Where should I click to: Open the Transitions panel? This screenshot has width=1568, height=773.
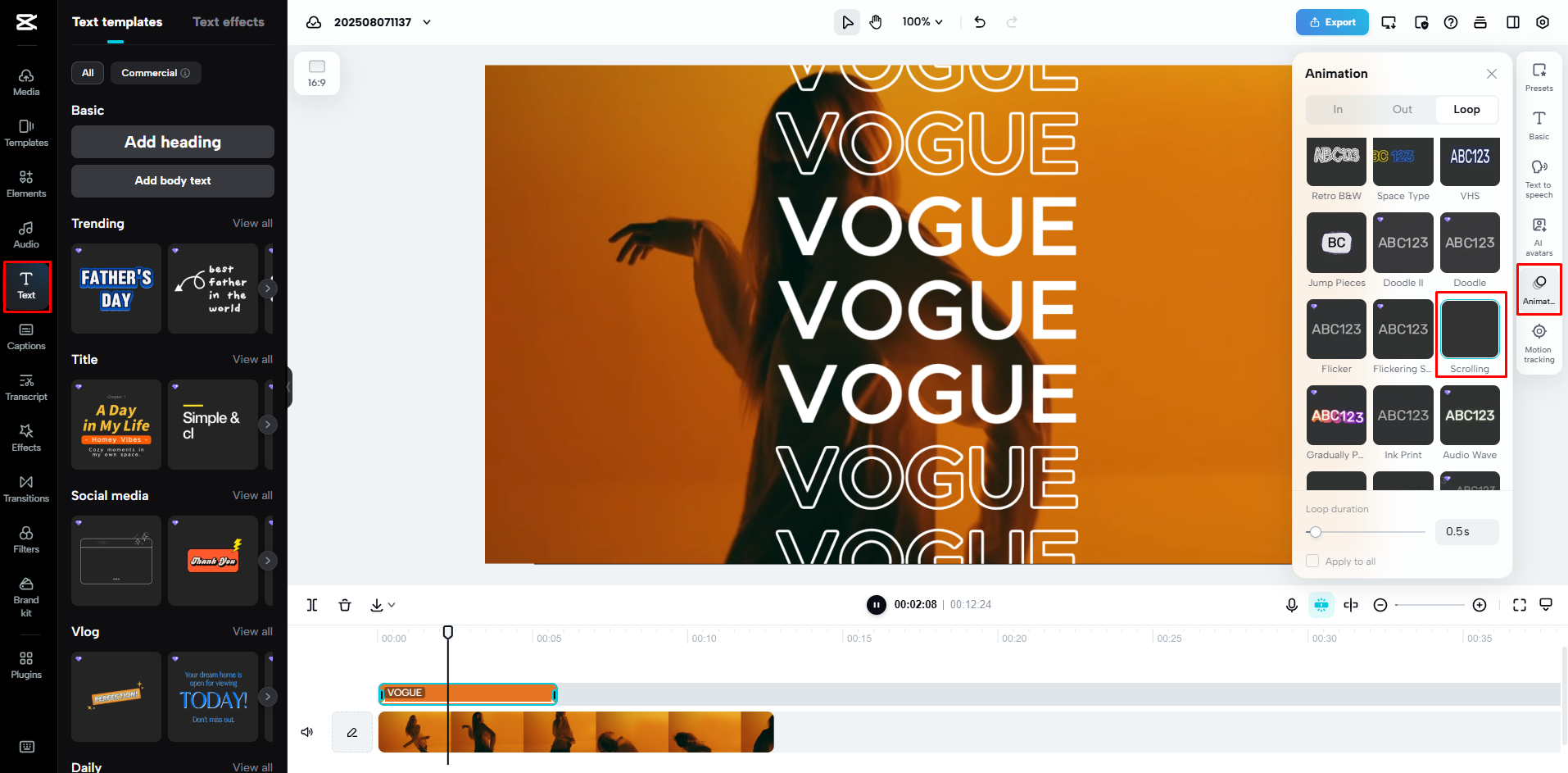pyautogui.click(x=25, y=488)
